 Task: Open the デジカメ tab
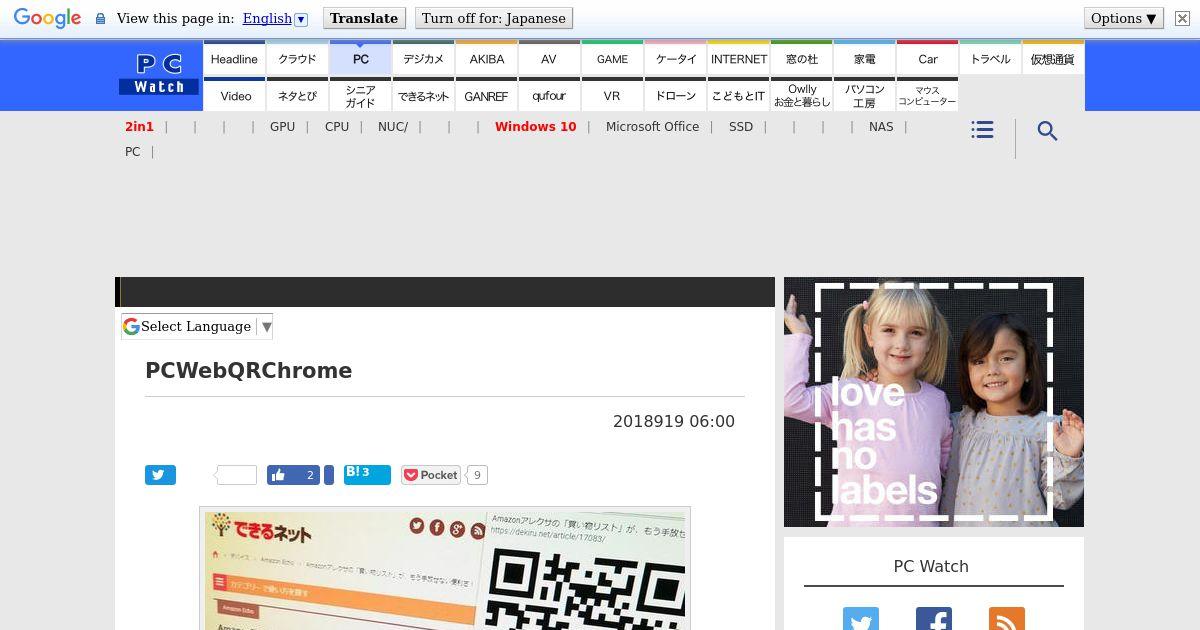coord(423,59)
